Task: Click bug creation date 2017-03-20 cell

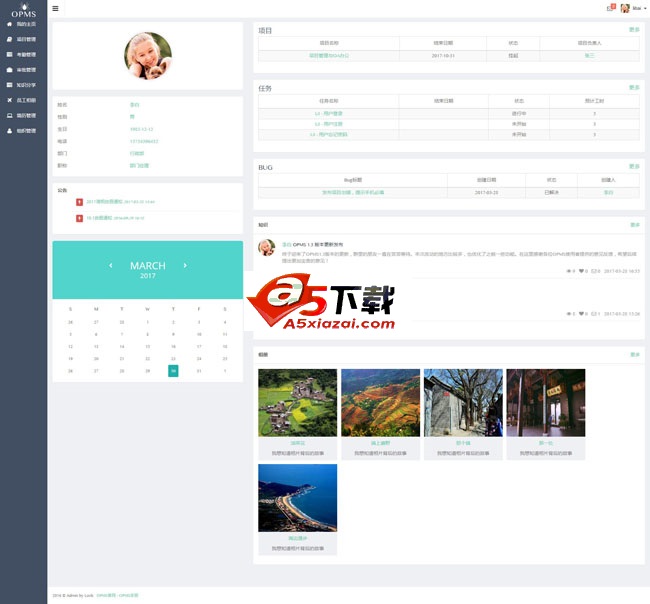Action: click(486, 192)
